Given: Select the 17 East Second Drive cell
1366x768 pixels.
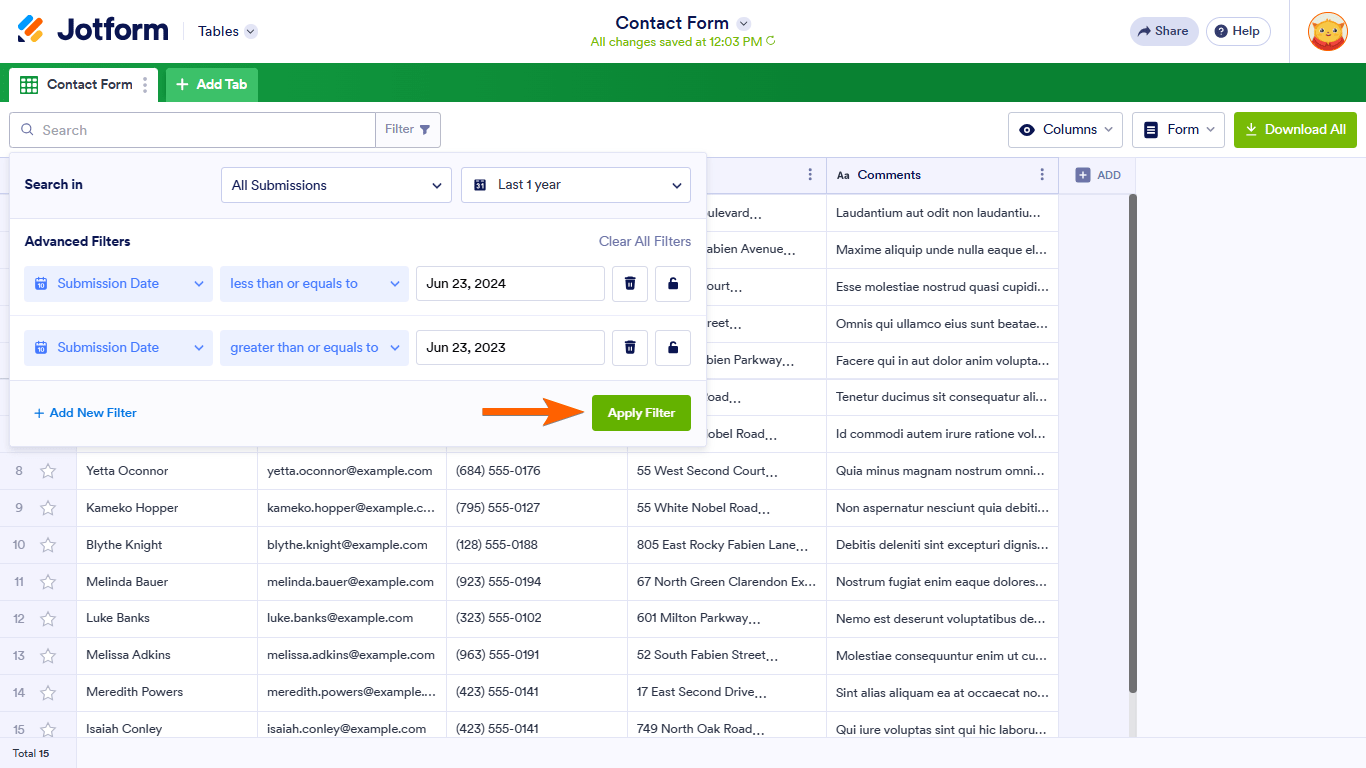Looking at the screenshot, I should [727, 692].
